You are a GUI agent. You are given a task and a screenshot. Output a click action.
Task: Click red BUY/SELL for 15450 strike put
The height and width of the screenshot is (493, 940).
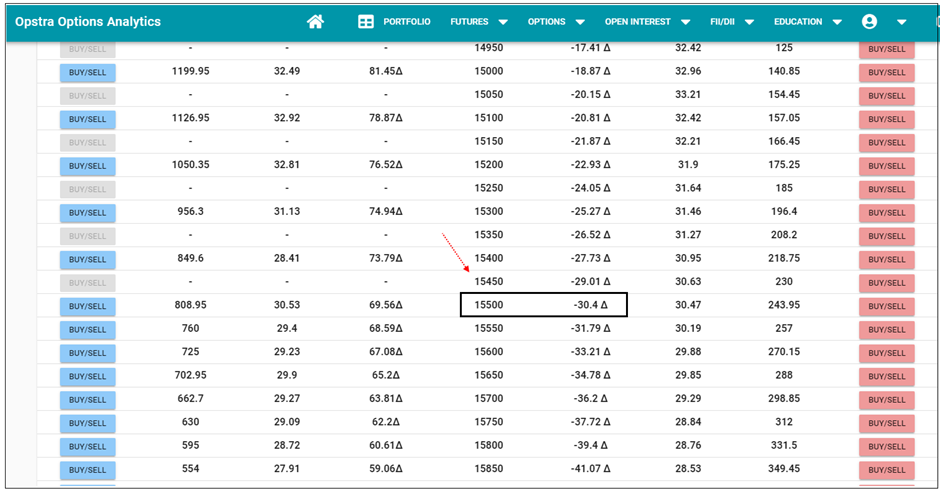pos(886,283)
